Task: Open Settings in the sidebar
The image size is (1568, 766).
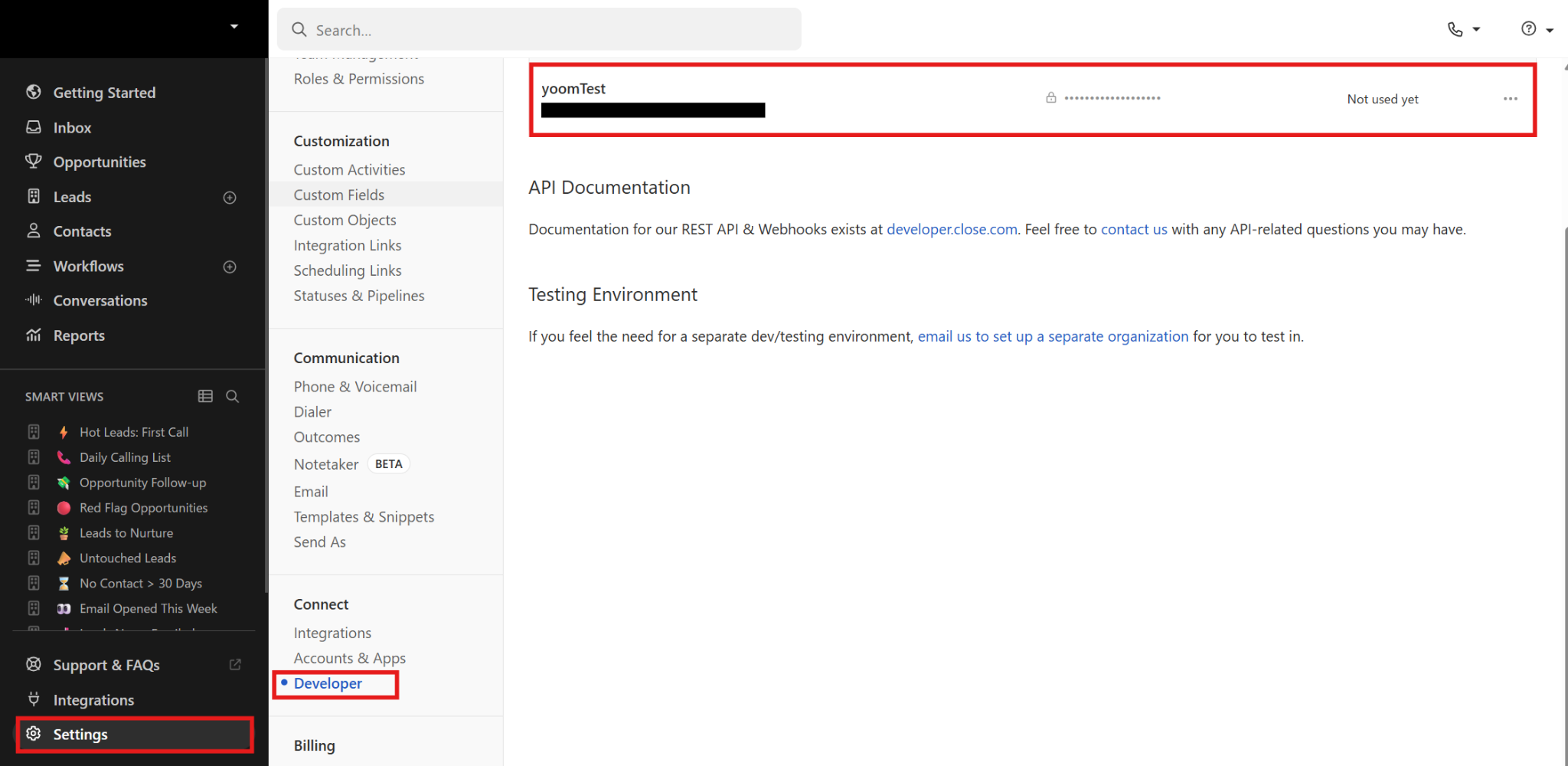Action: click(80, 735)
